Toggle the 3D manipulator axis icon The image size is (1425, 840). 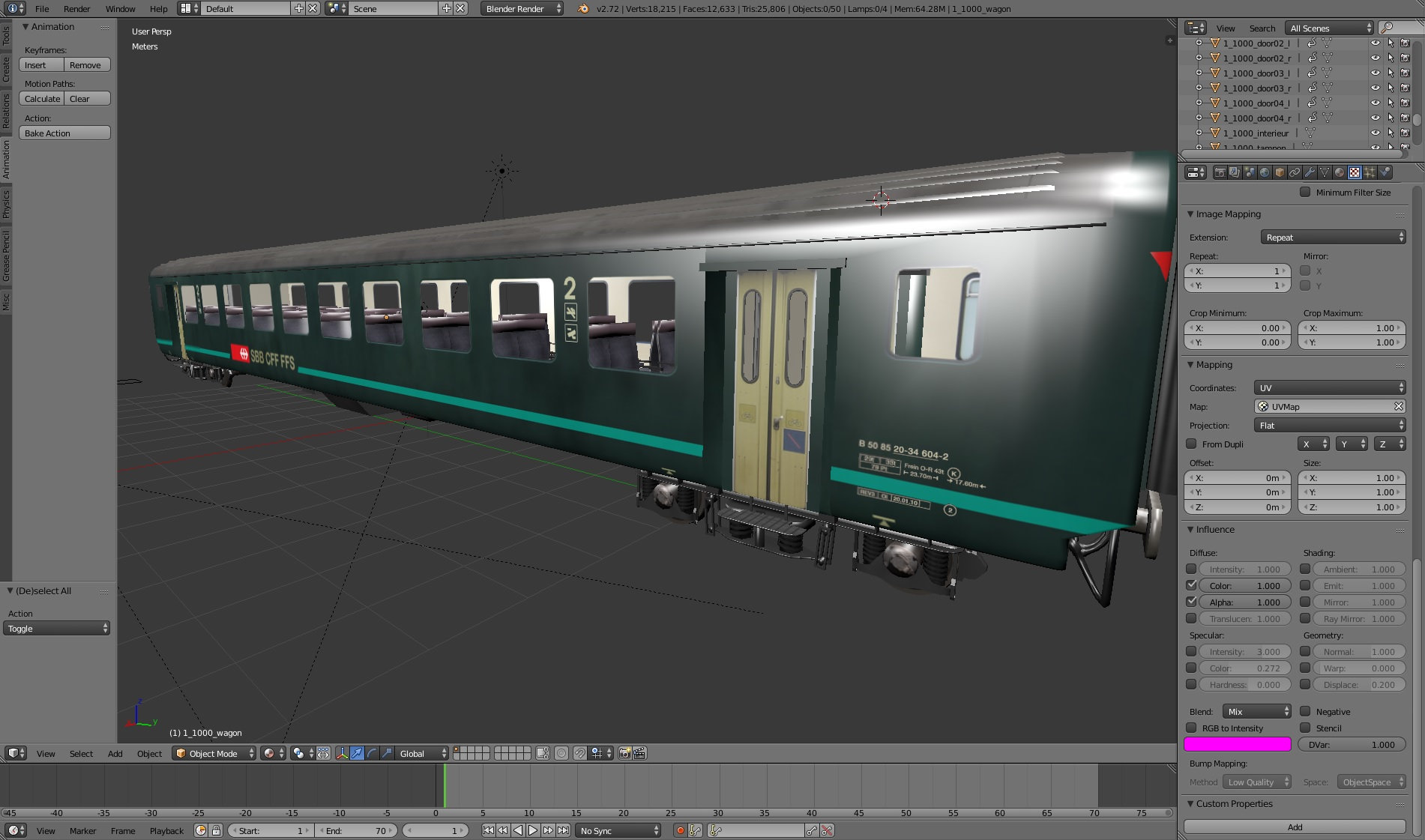[342, 753]
